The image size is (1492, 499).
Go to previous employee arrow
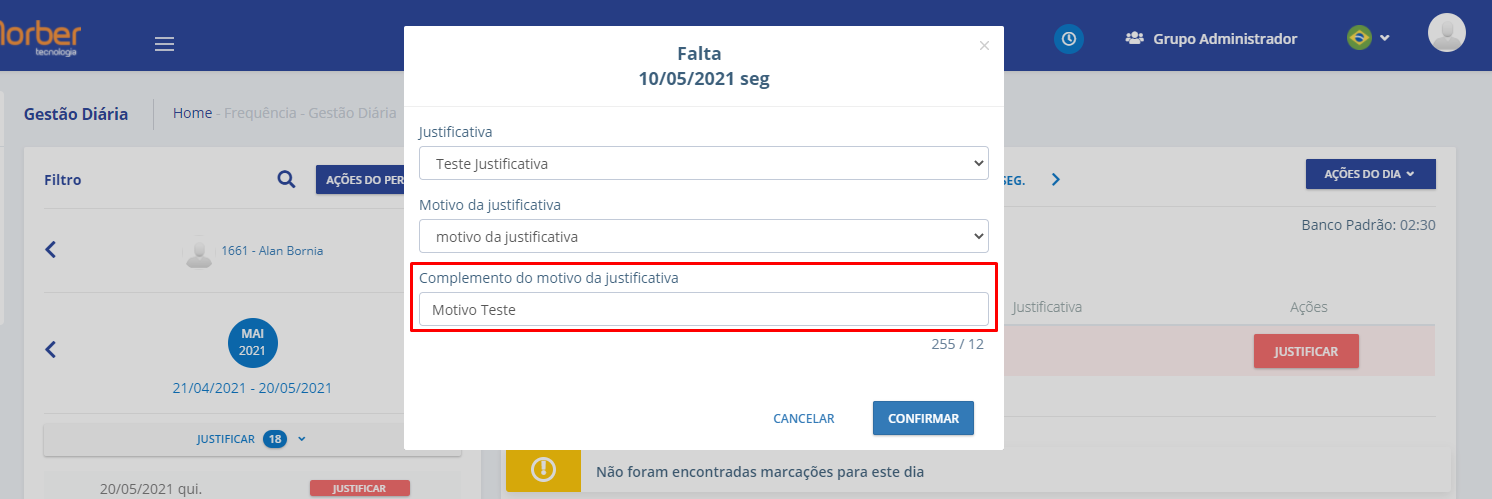click(51, 250)
